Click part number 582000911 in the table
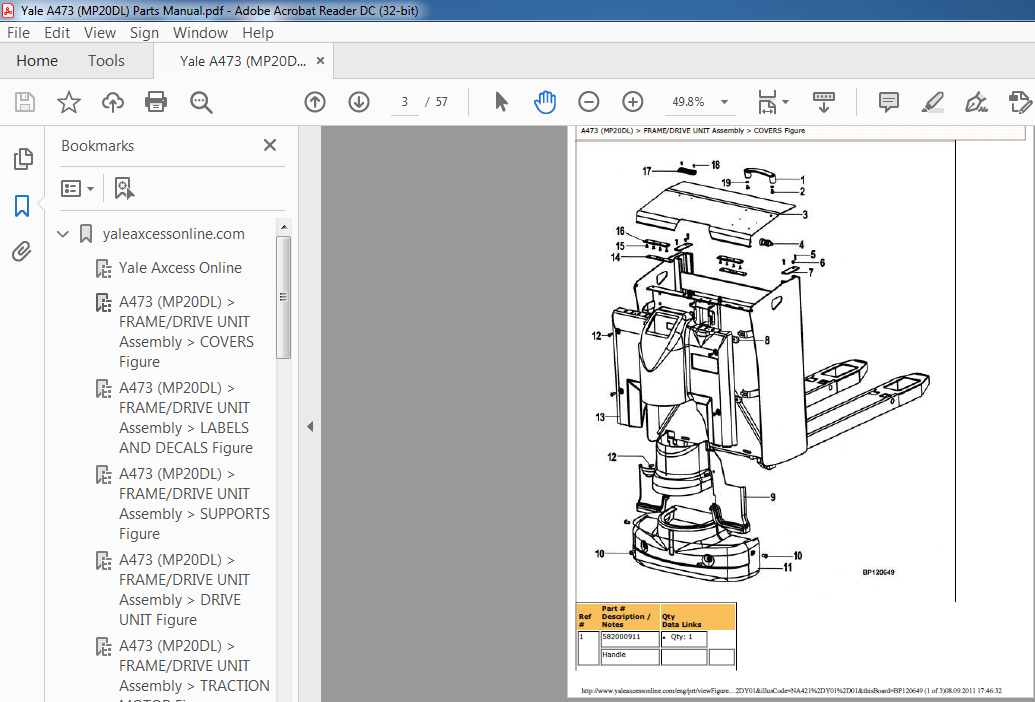Image resolution: width=1035 pixels, height=702 pixels. pos(621,637)
